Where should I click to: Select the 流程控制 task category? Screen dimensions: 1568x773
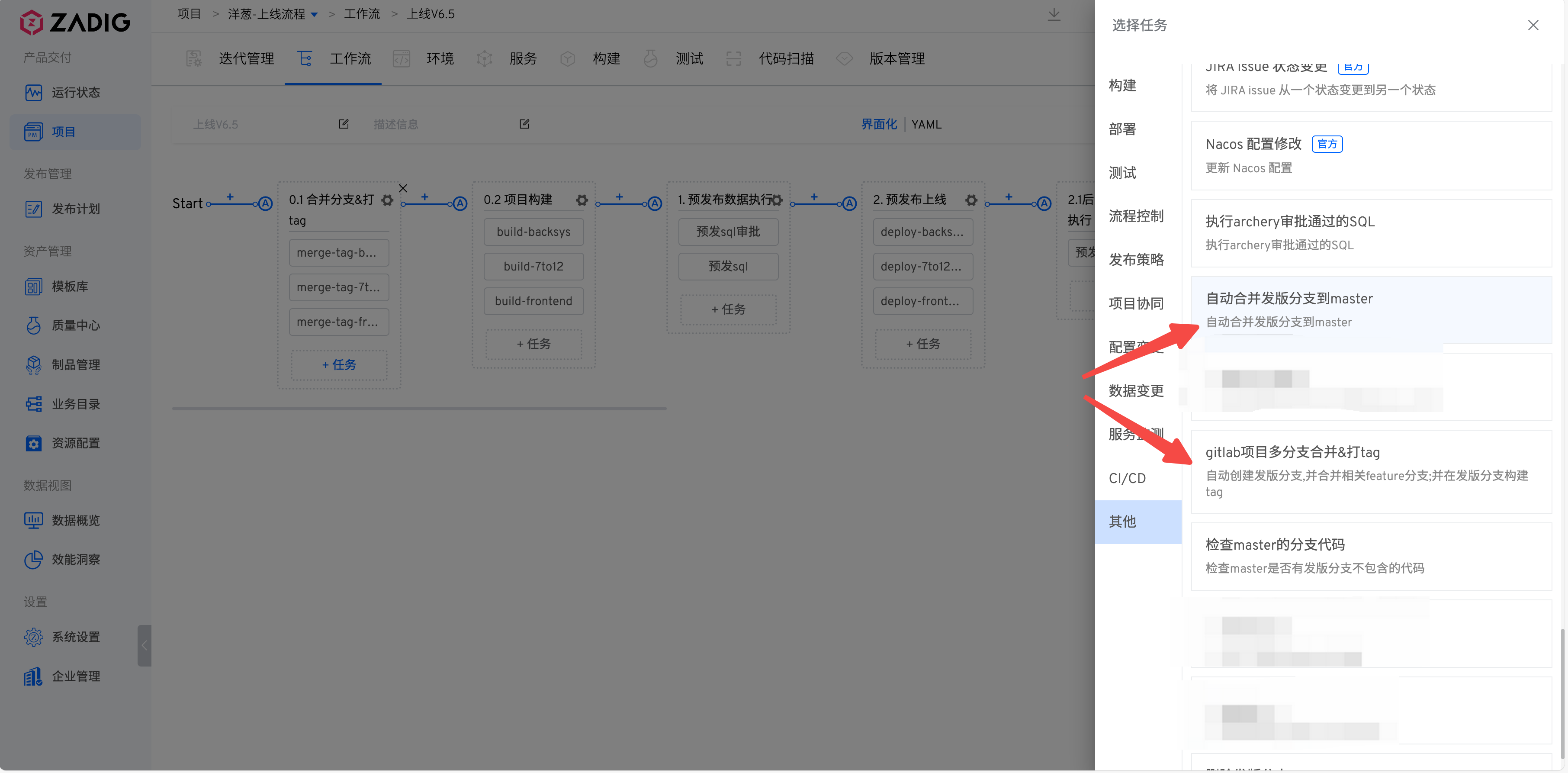coord(1137,216)
